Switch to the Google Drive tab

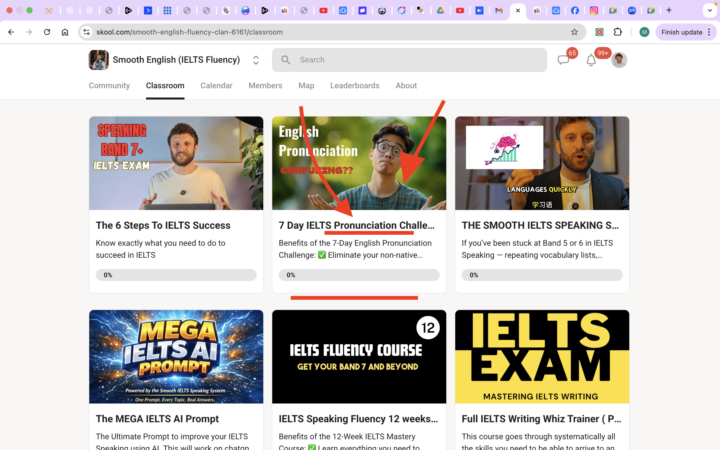tap(440, 11)
